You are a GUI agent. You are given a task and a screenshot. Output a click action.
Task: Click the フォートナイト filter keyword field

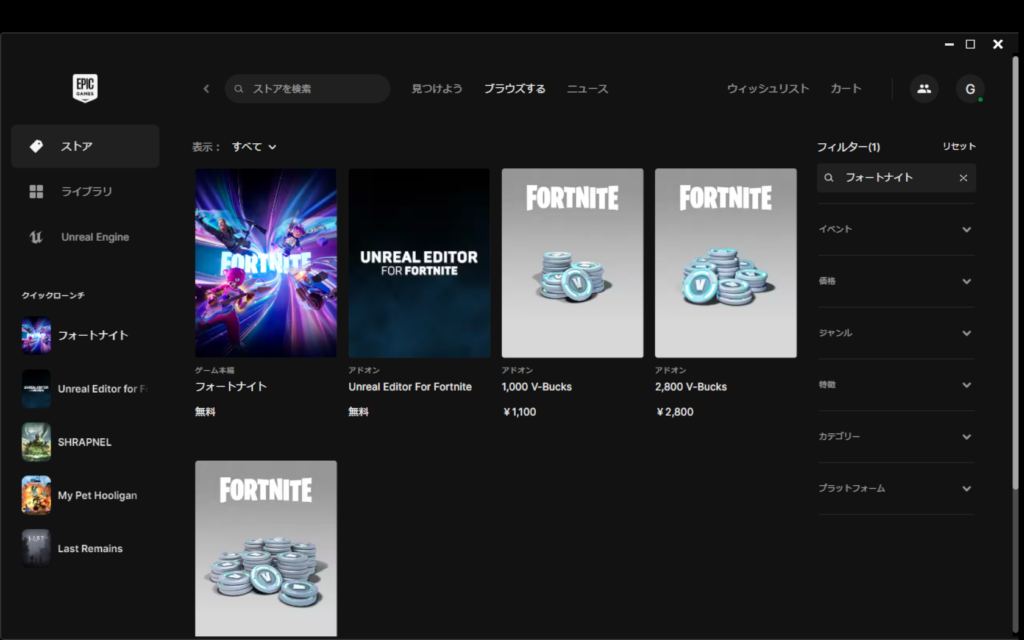[x=897, y=178]
